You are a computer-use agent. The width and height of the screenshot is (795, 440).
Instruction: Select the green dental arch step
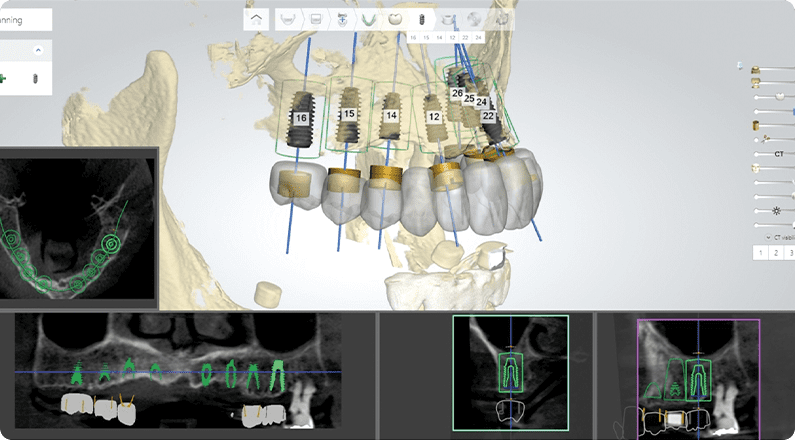368,18
